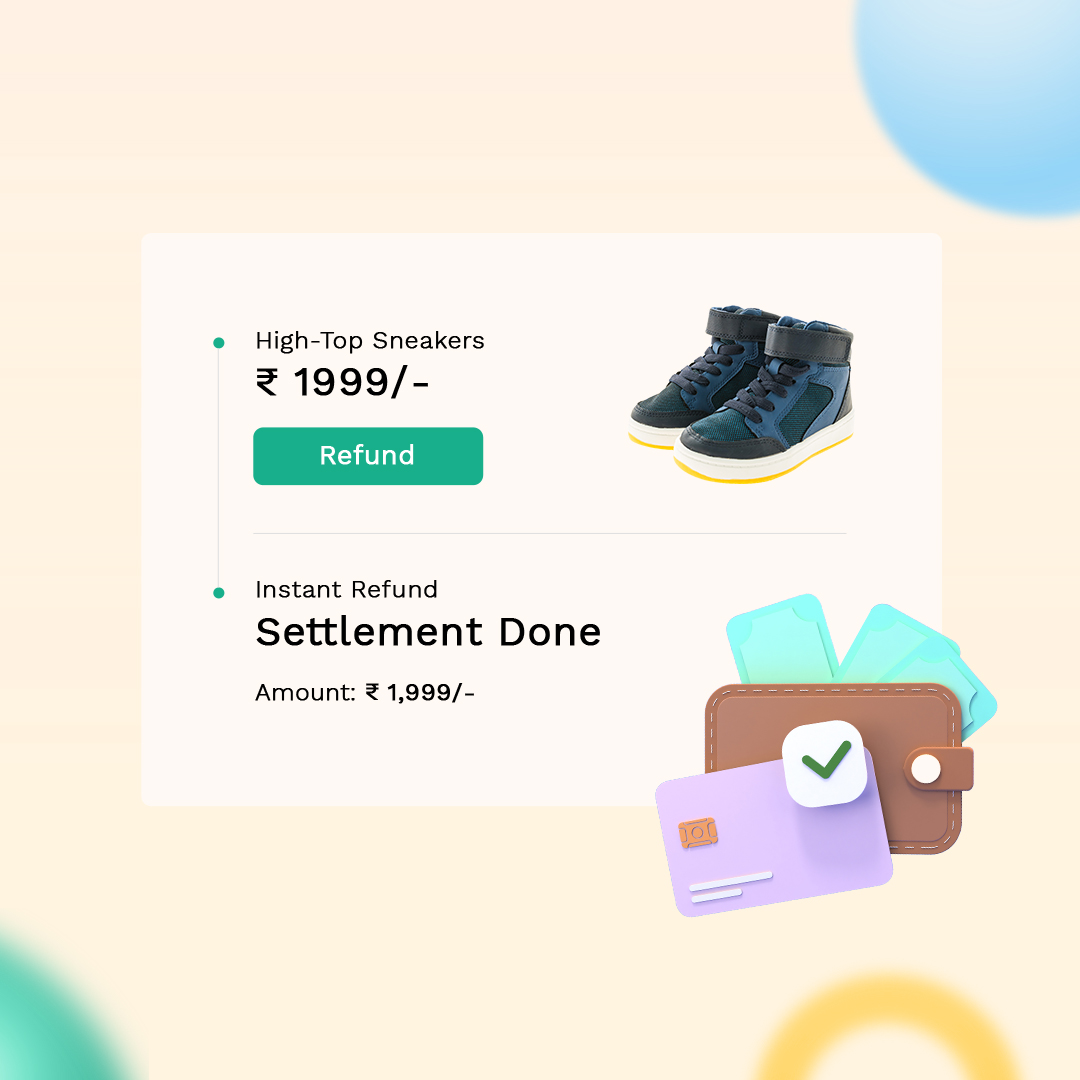Click the white lines on the credit card
This screenshot has height=1080, width=1080.
[730, 887]
